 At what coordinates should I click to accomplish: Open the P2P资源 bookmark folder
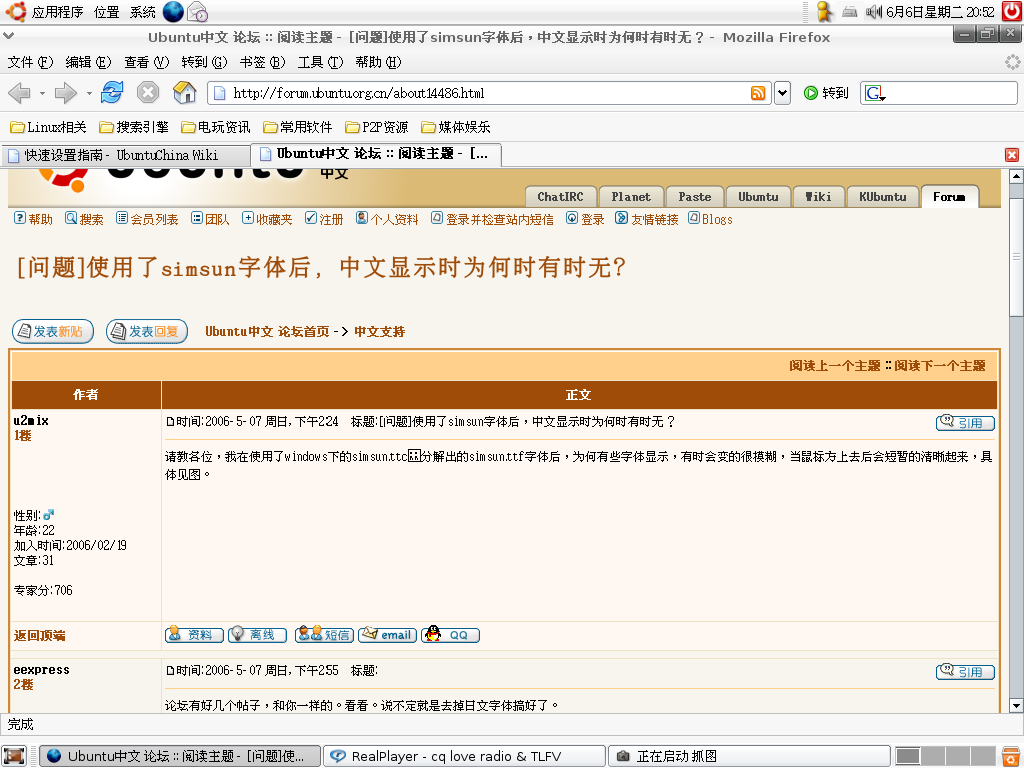tap(377, 127)
